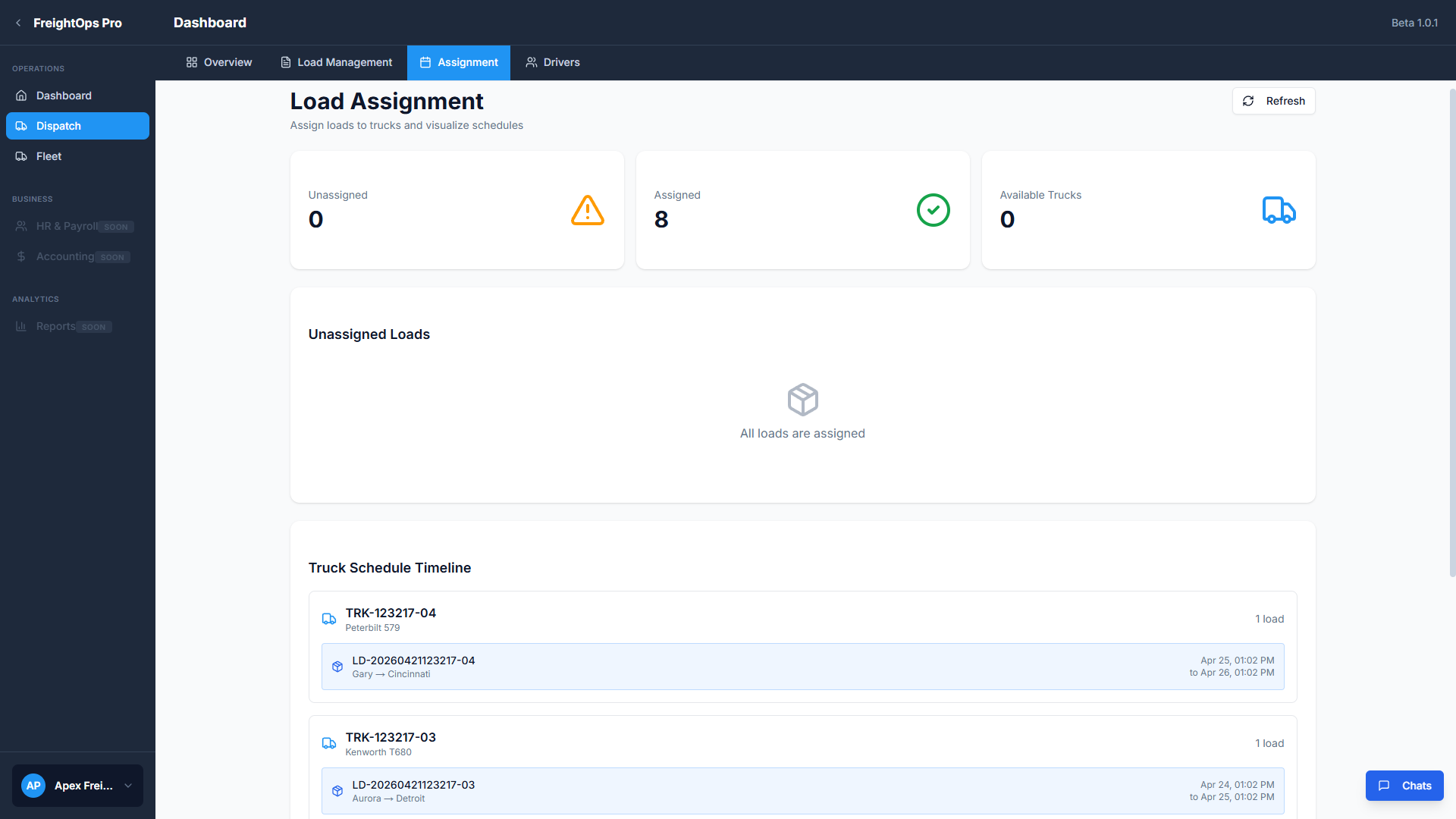Click the AP account avatar

[33, 786]
